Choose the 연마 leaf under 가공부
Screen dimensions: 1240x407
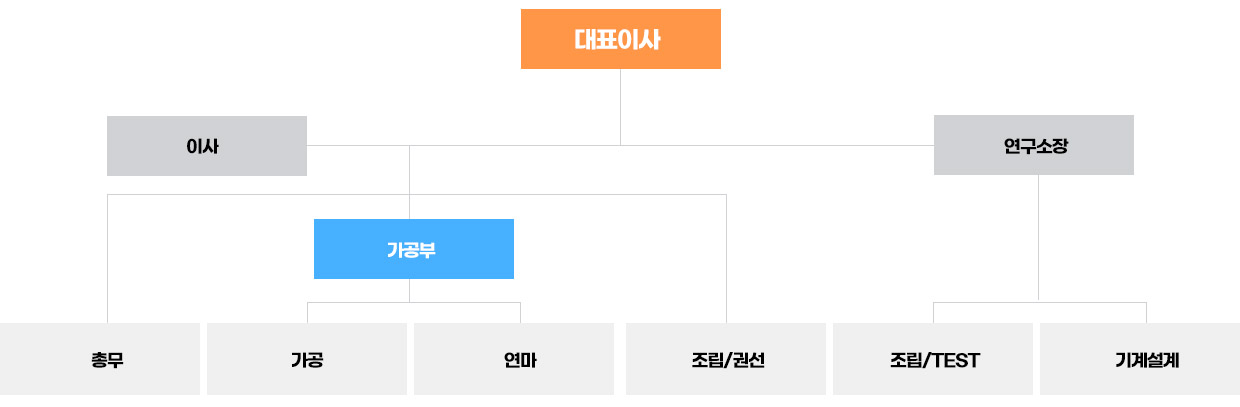coord(514,359)
